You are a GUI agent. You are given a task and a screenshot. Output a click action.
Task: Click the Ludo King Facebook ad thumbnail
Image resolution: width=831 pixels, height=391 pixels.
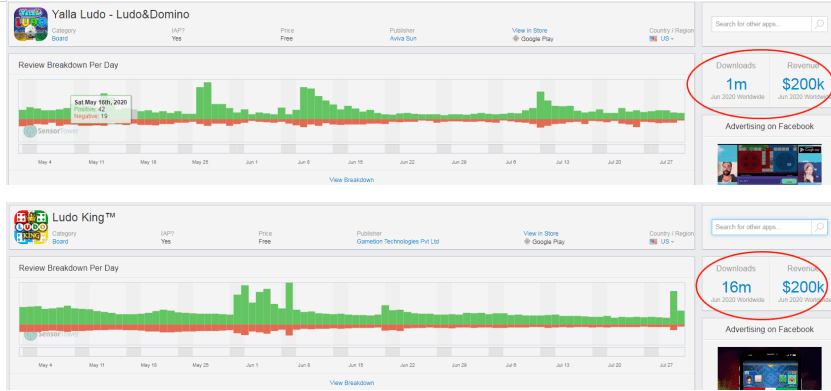click(x=769, y=369)
